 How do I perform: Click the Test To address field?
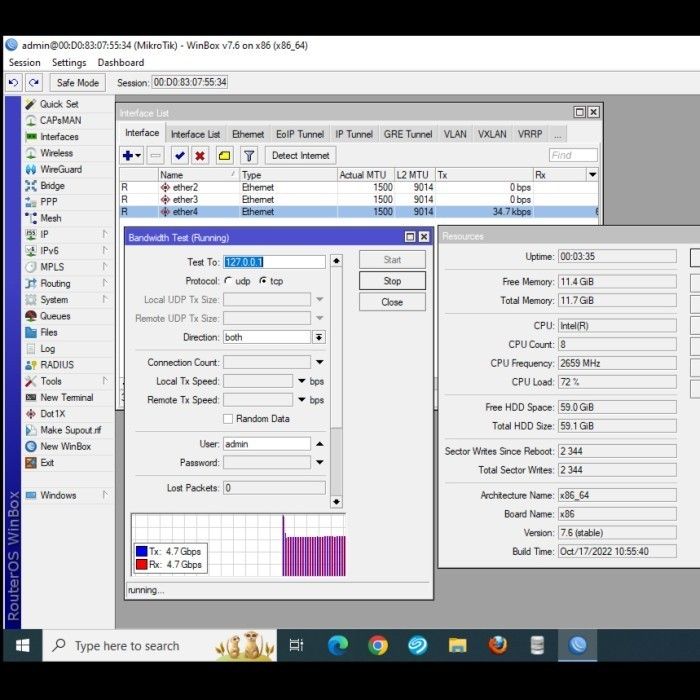pos(274,262)
